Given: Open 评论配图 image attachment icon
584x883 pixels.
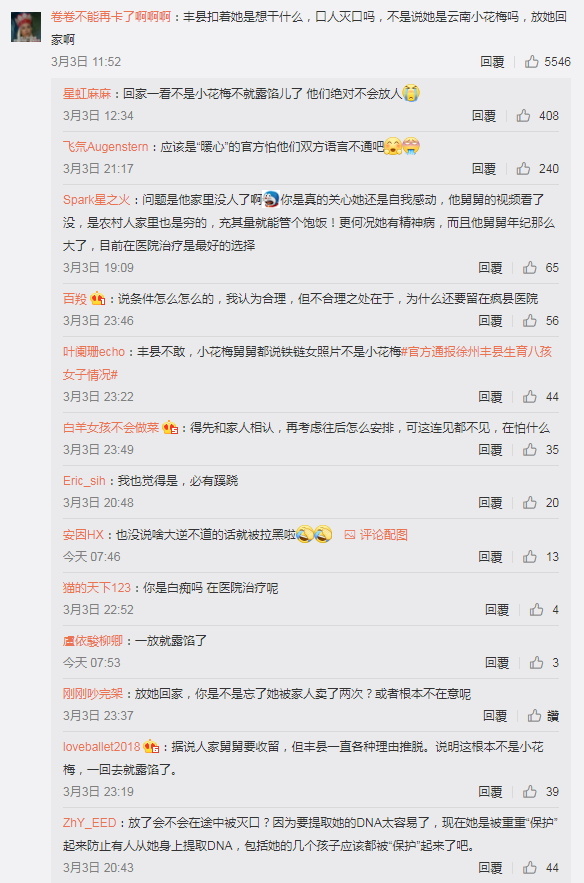Looking at the screenshot, I should [x=350, y=534].
